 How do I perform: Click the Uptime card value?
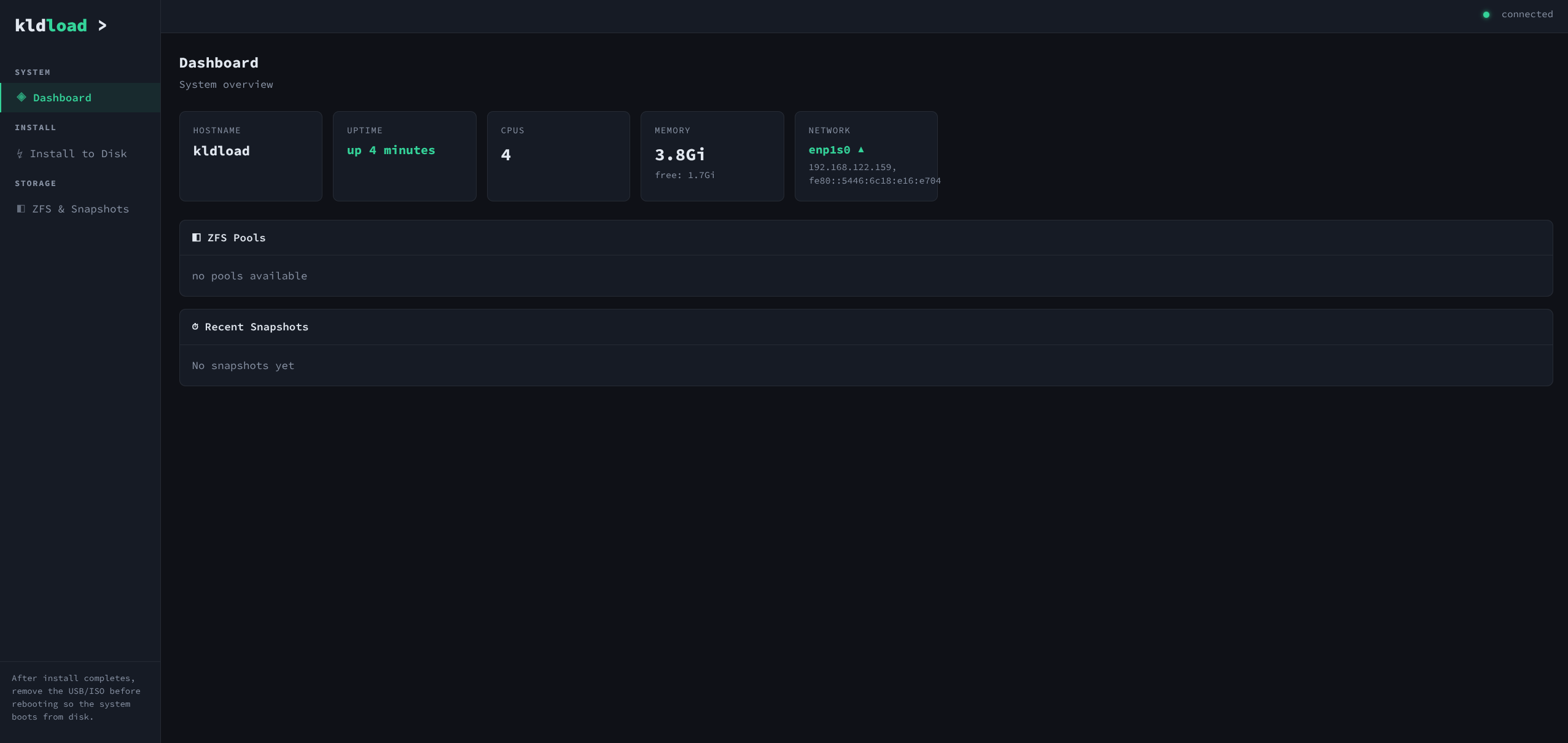tap(391, 150)
